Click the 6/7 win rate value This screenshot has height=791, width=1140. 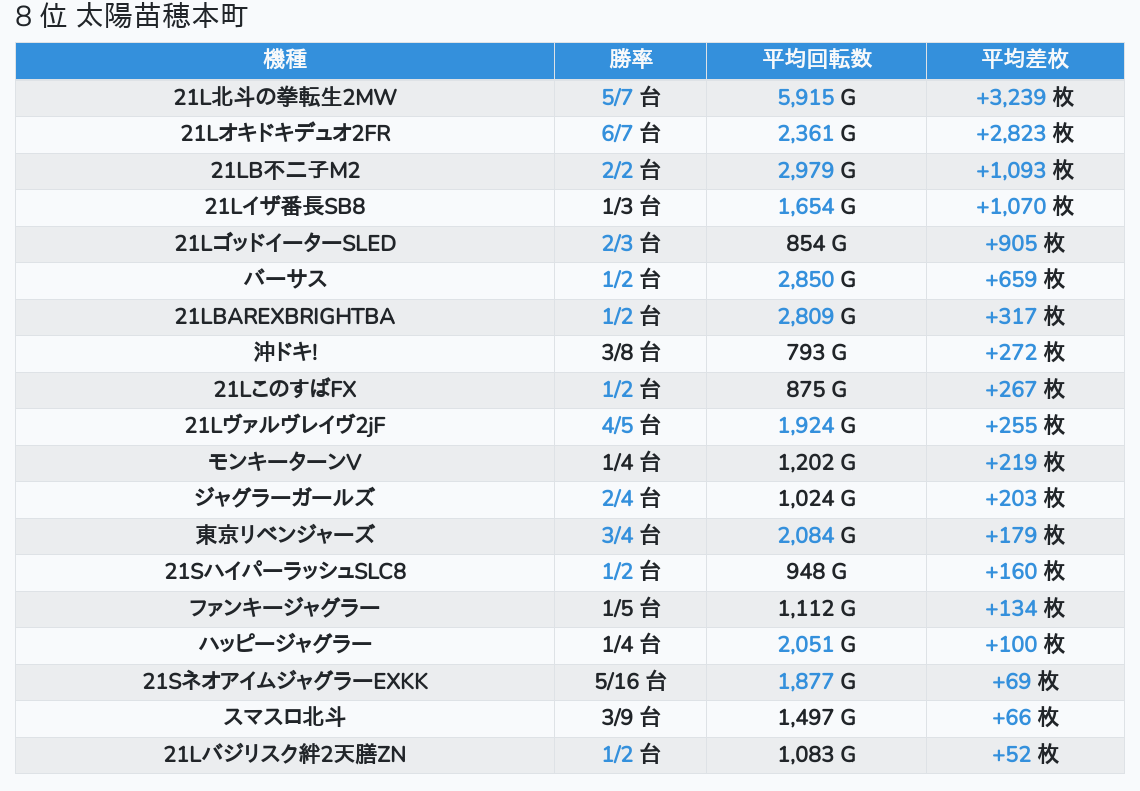(x=617, y=134)
